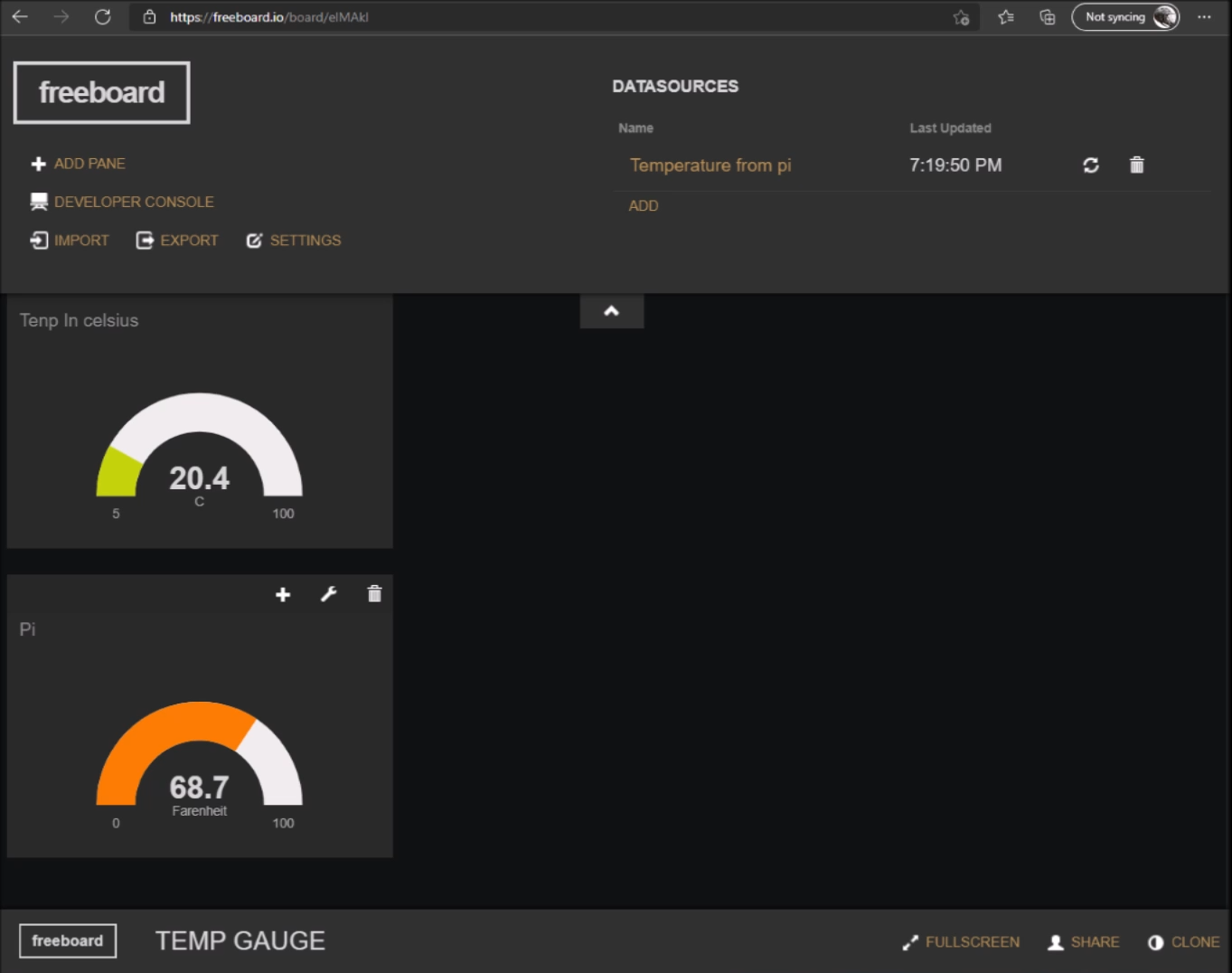Collapse the admin panel with the up chevron
Image resolution: width=1232 pixels, height=973 pixels.
click(x=612, y=311)
